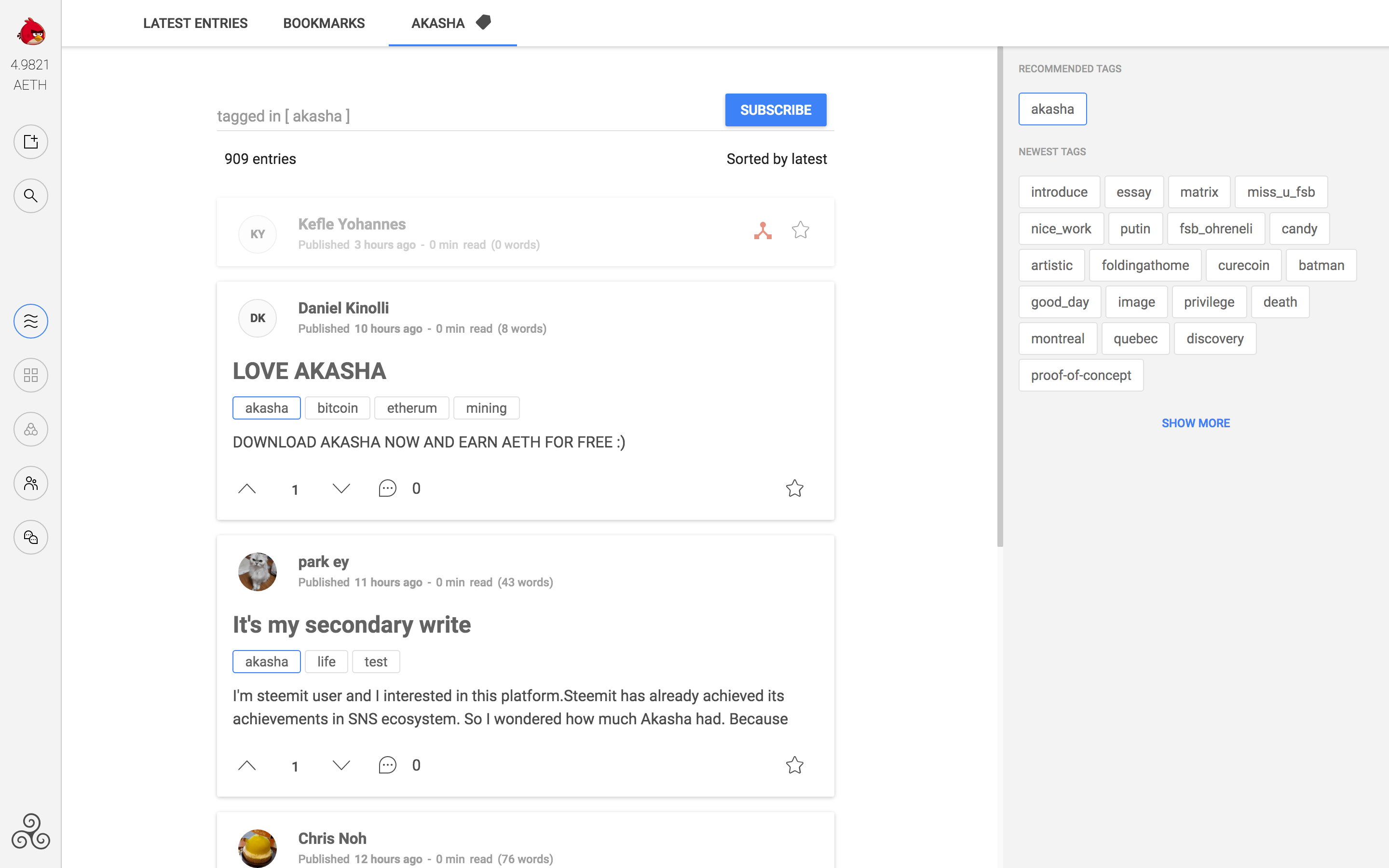
Task: Select the stream waves icon in sidebar
Action: coord(31,321)
